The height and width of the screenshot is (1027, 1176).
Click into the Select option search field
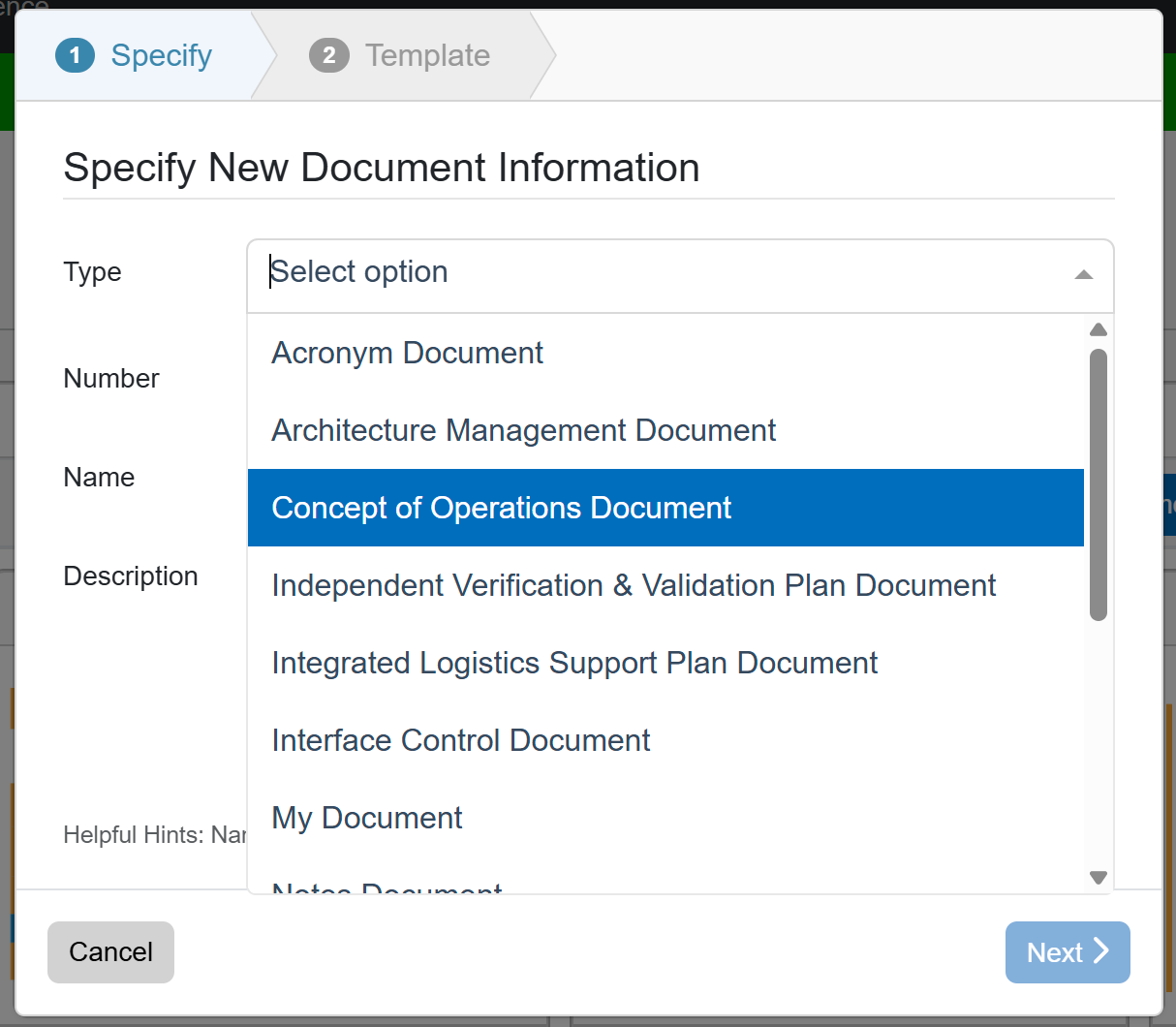click(659, 272)
